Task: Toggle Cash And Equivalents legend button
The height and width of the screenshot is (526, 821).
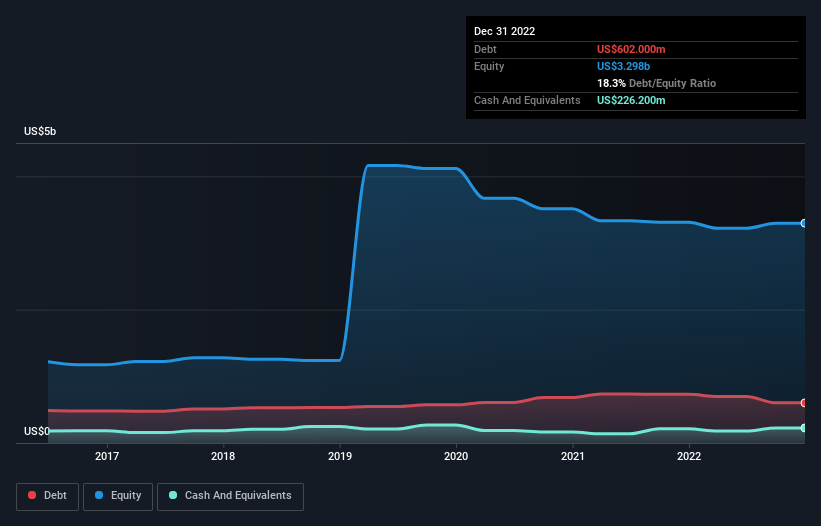Action: pos(230,496)
